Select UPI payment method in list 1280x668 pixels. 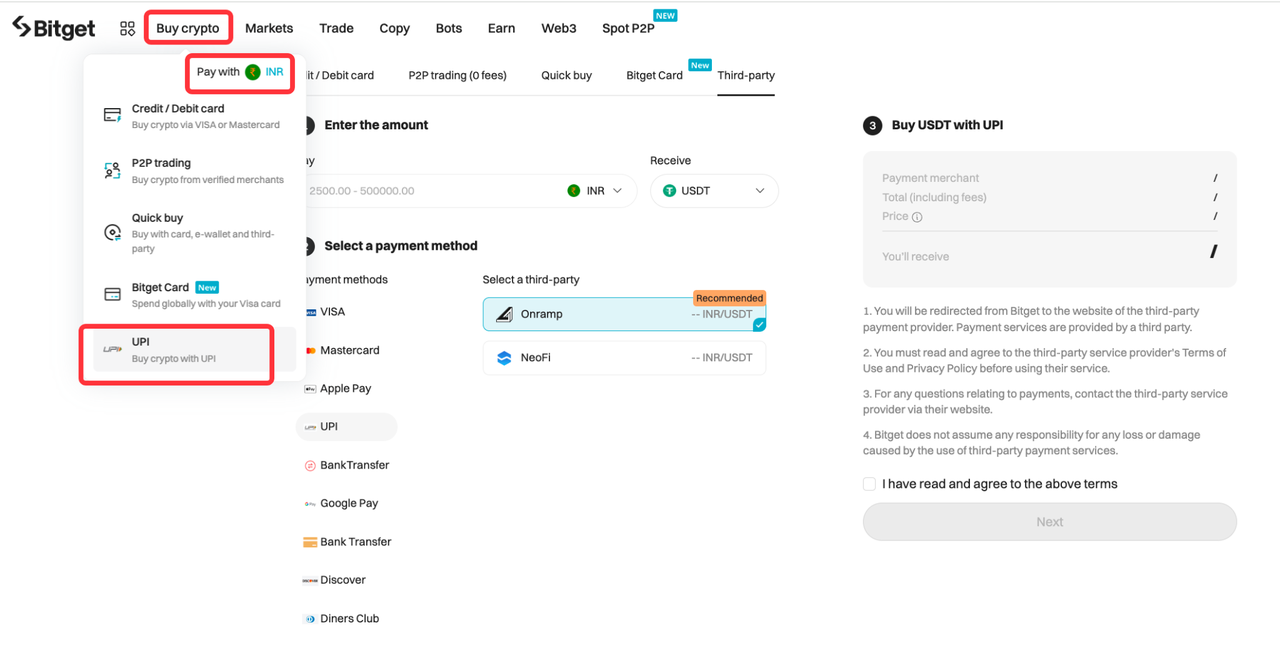346,427
